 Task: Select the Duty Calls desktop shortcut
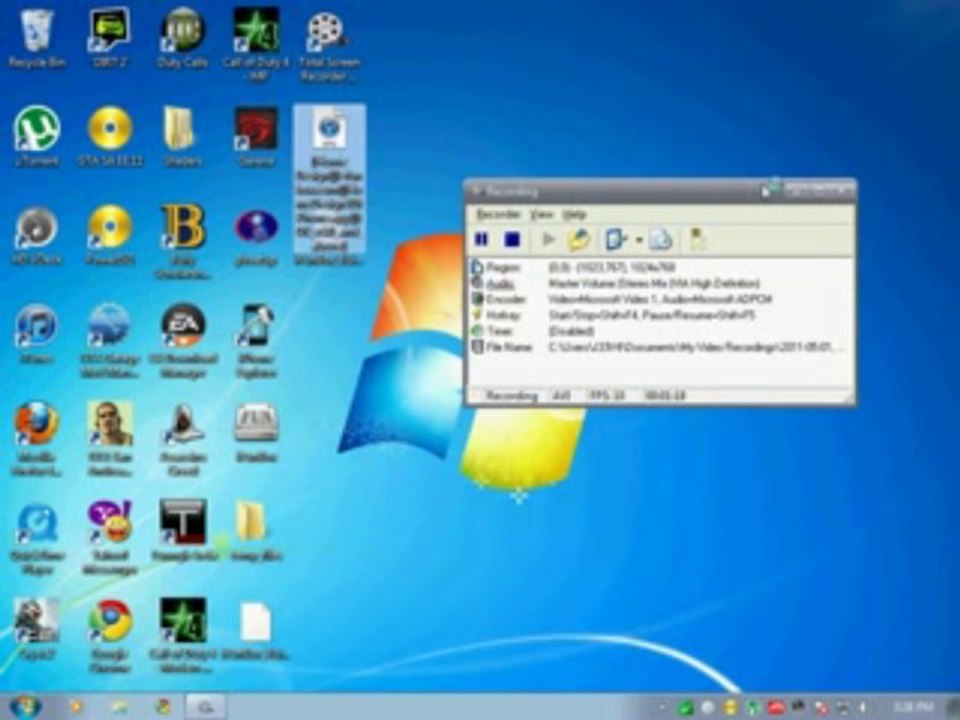click(x=182, y=39)
